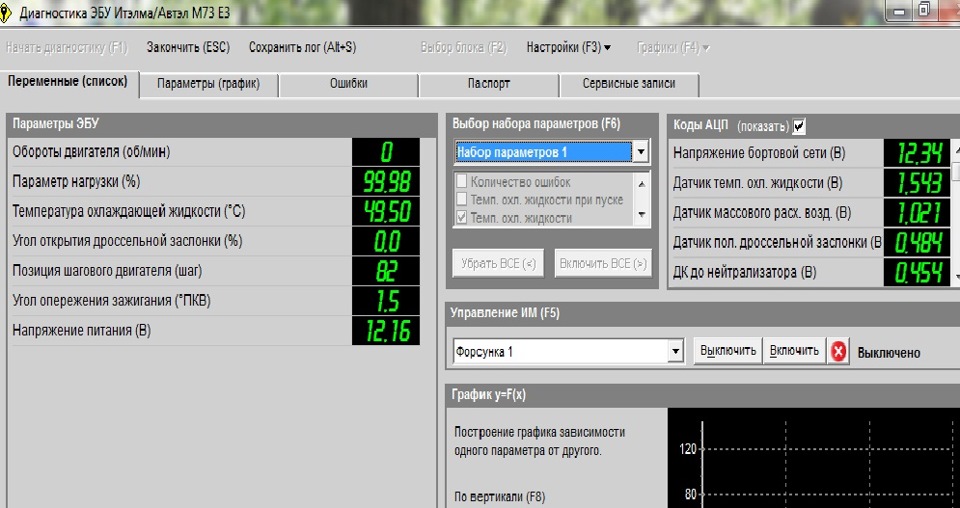Click Датчик пол. дроссельной заслонки value 0.484

coord(917,243)
